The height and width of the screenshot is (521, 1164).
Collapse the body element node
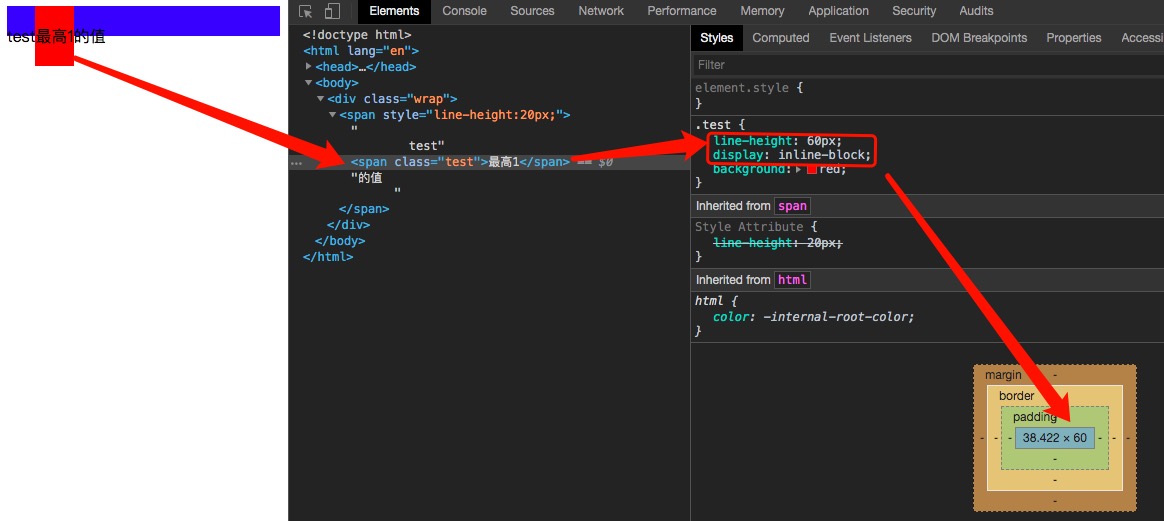[309, 83]
